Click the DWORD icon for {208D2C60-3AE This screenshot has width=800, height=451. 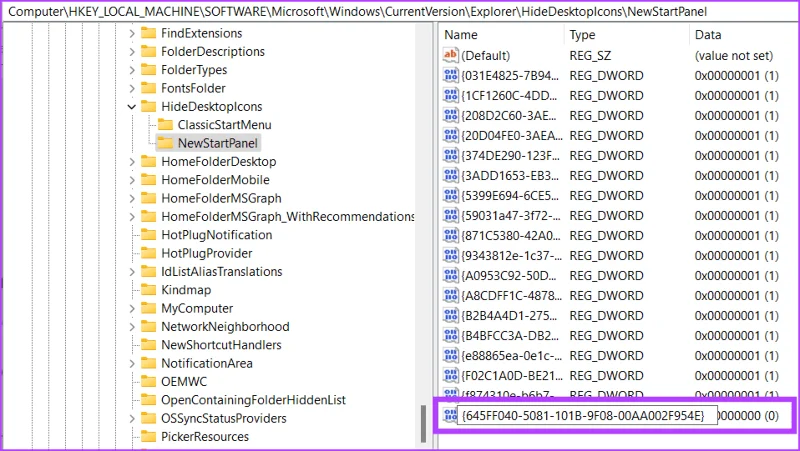pos(451,115)
